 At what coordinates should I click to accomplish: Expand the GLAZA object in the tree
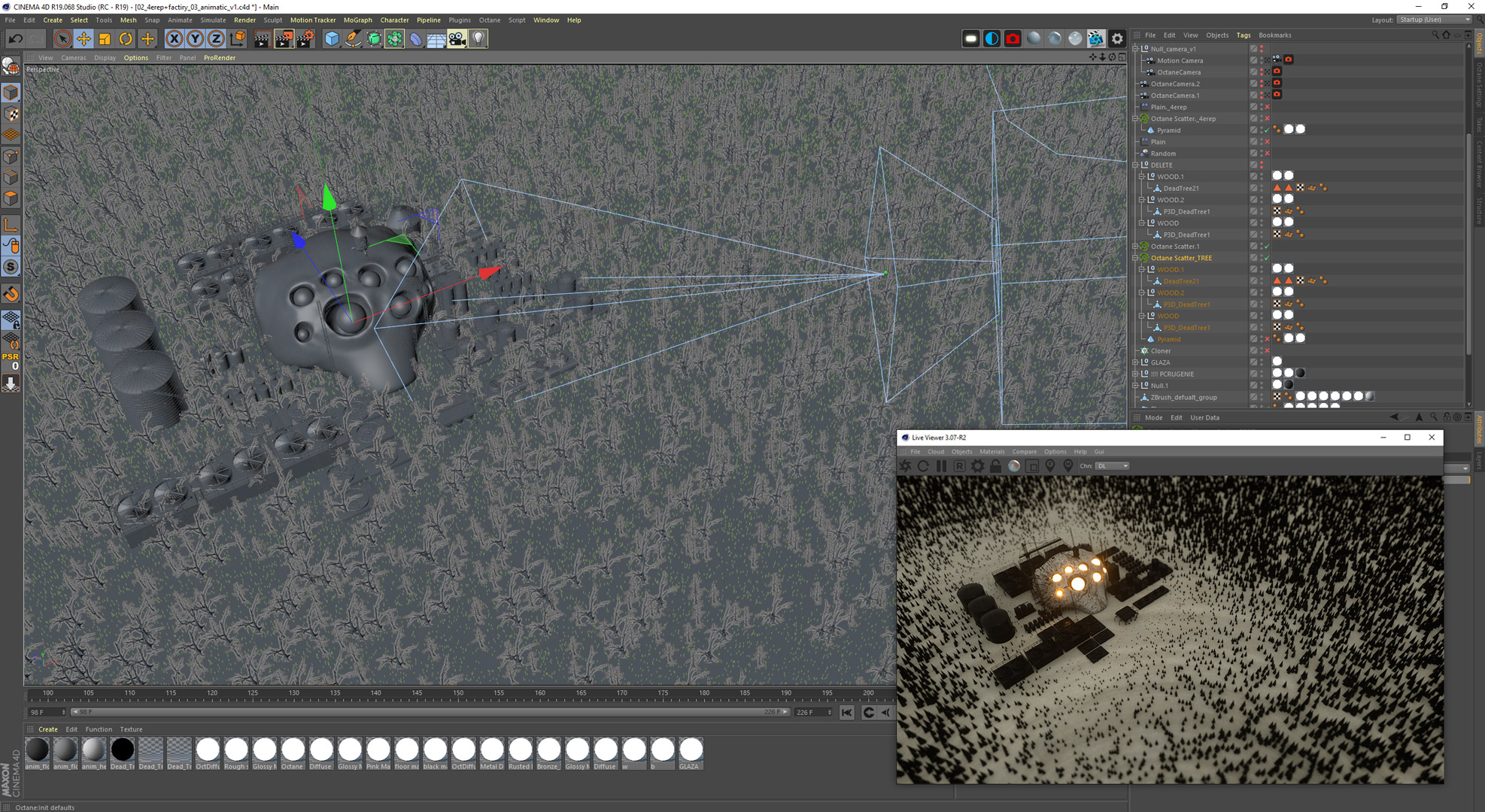(1136, 362)
